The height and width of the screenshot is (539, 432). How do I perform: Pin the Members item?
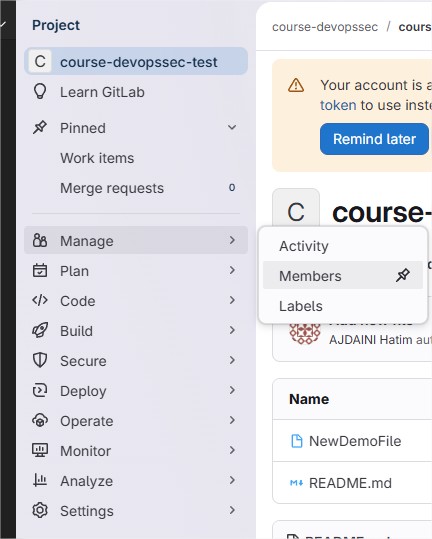point(403,275)
